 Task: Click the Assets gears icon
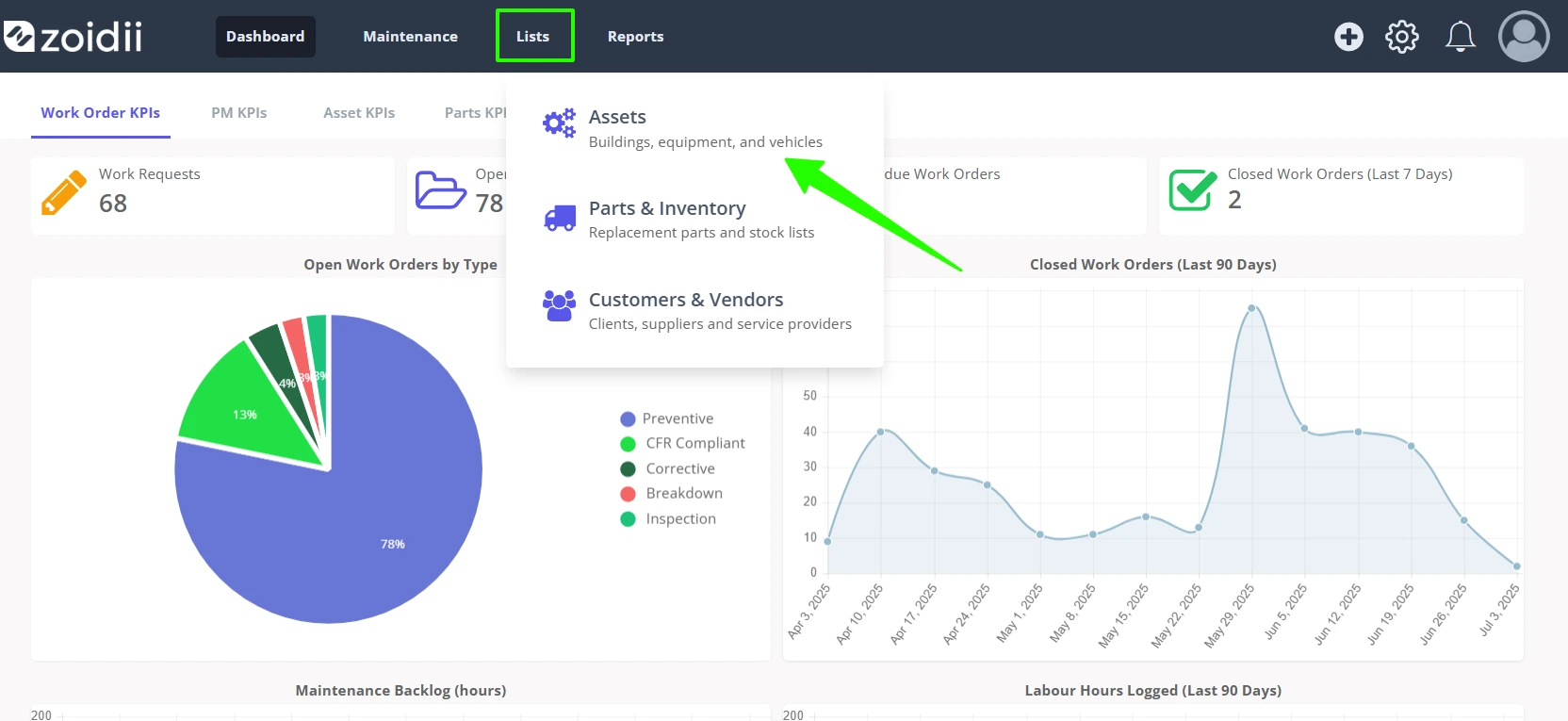559,123
